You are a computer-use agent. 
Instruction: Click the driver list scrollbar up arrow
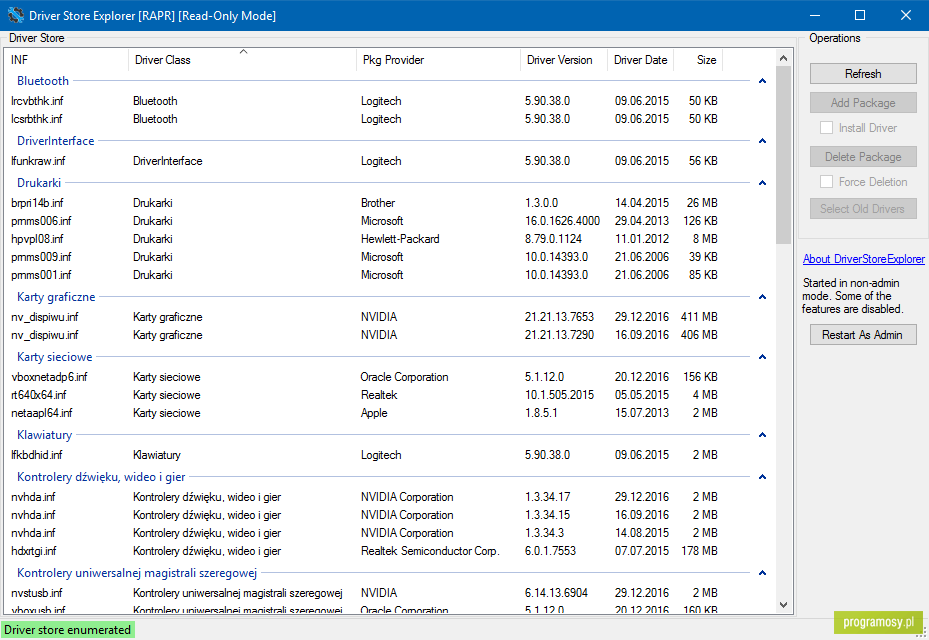[783, 58]
